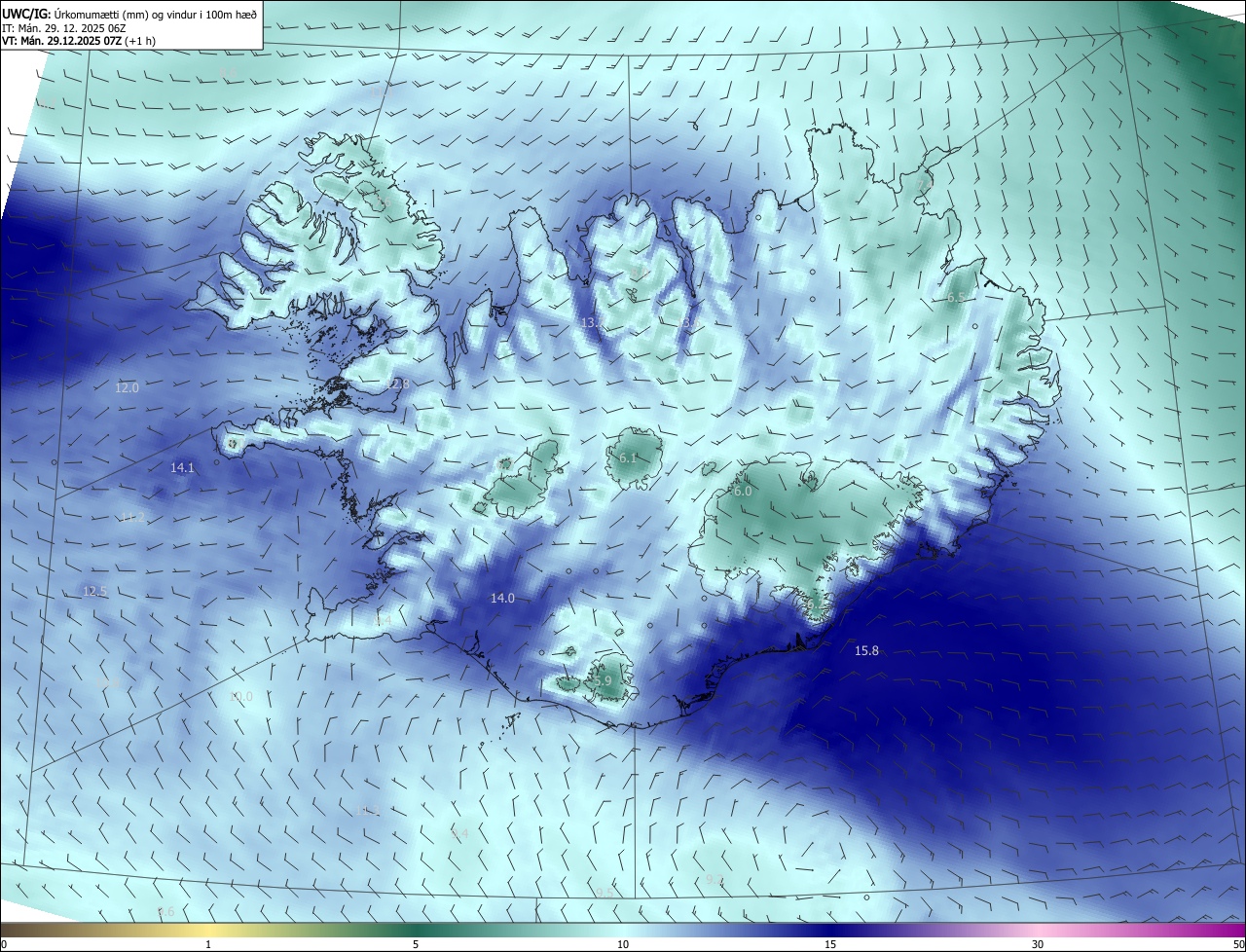This screenshot has width=1246, height=952.
Task: Click the legend tick label 0
Action: point(4,944)
